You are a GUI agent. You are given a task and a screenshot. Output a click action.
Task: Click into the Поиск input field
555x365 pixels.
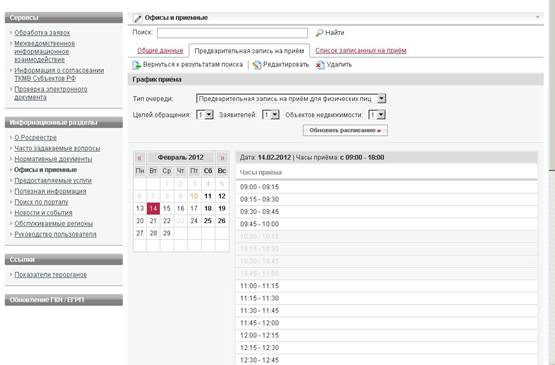pos(232,33)
